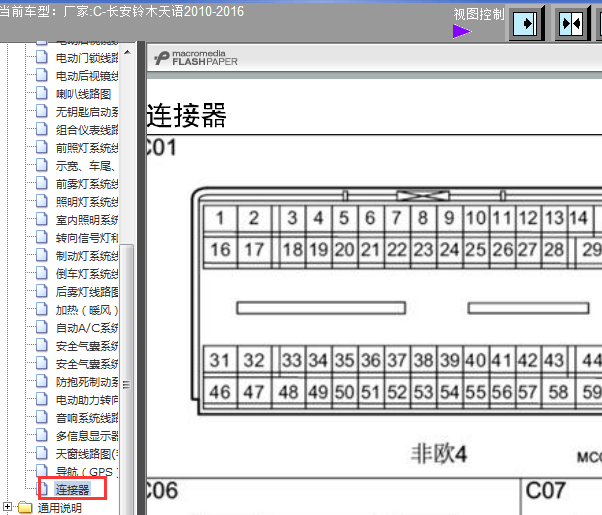
Task: Open the 连接器 tree item
Action: coord(72,489)
